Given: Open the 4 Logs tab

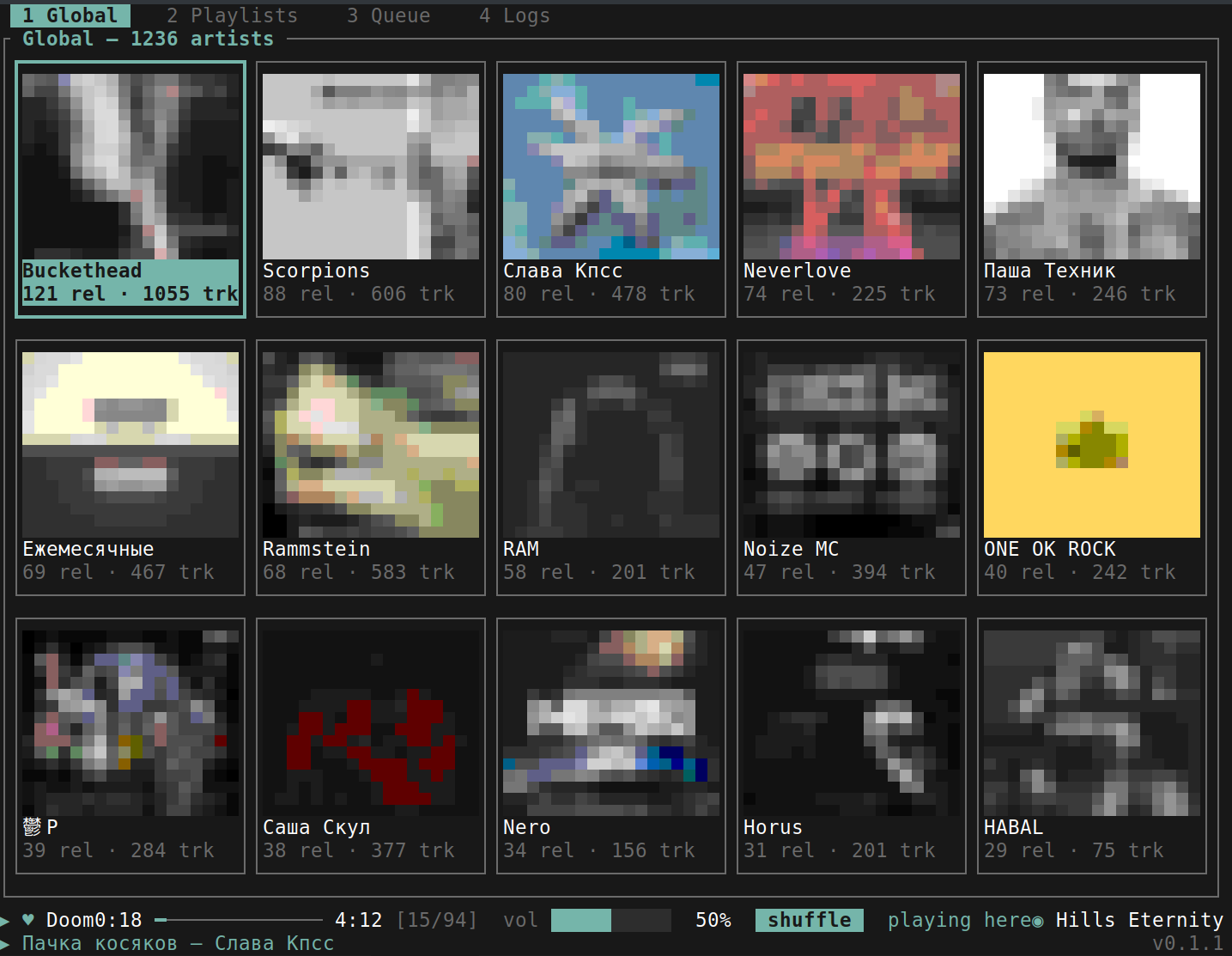Looking at the screenshot, I should click(x=514, y=15).
